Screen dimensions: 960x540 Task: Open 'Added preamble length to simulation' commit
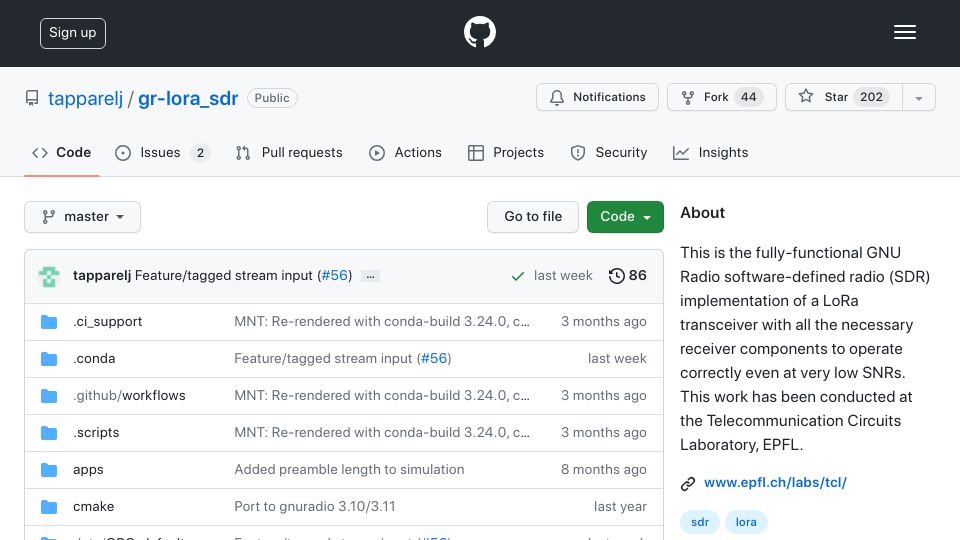(x=350, y=470)
